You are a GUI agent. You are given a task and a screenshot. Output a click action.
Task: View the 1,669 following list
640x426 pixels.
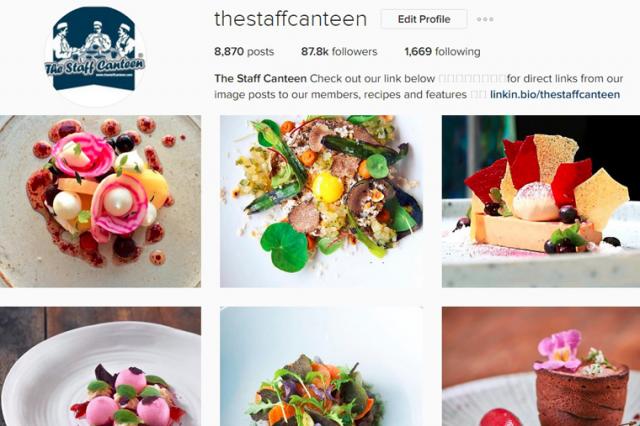(442, 52)
